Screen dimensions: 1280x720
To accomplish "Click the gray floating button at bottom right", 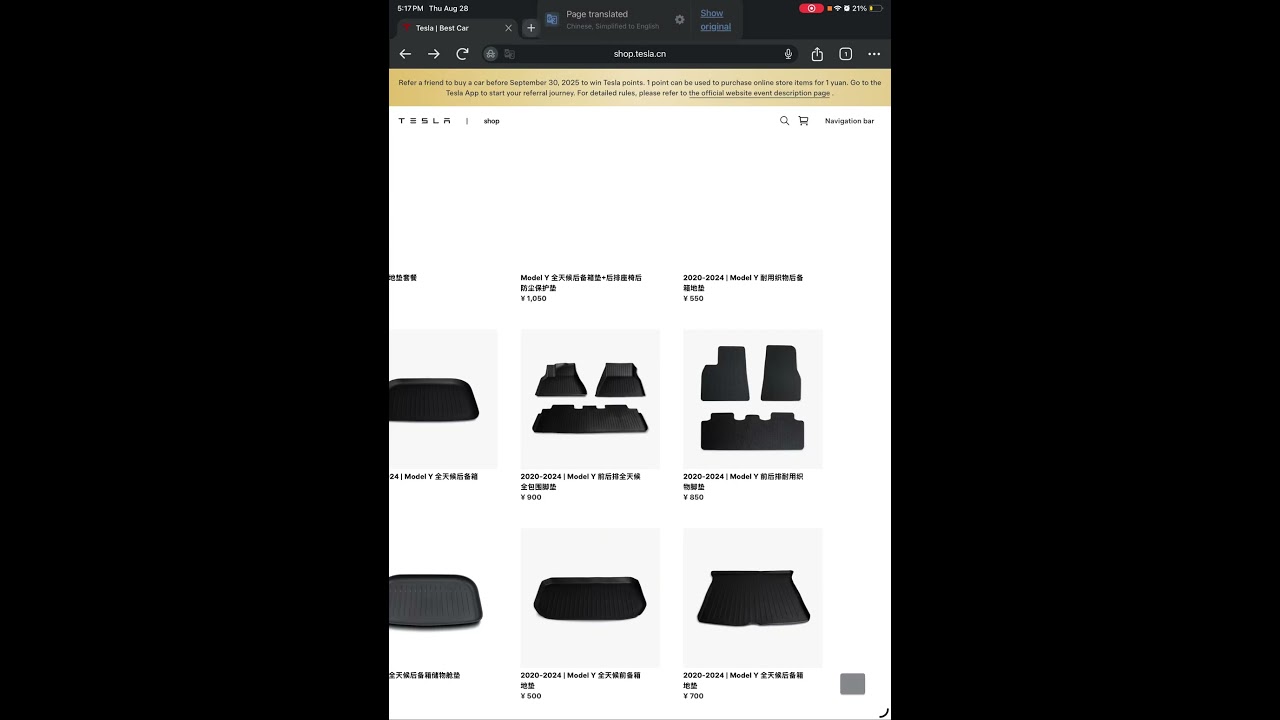I will pyautogui.click(x=853, y=684).
